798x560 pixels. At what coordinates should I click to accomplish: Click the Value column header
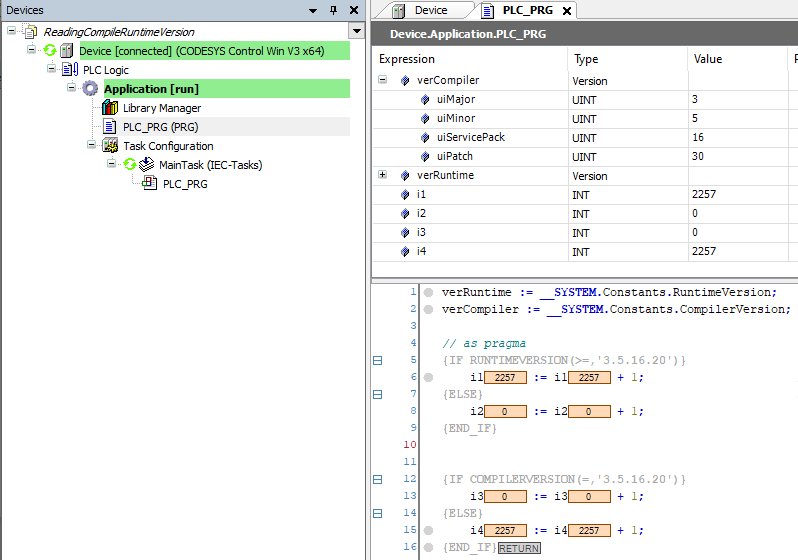[x=707, y=59]
